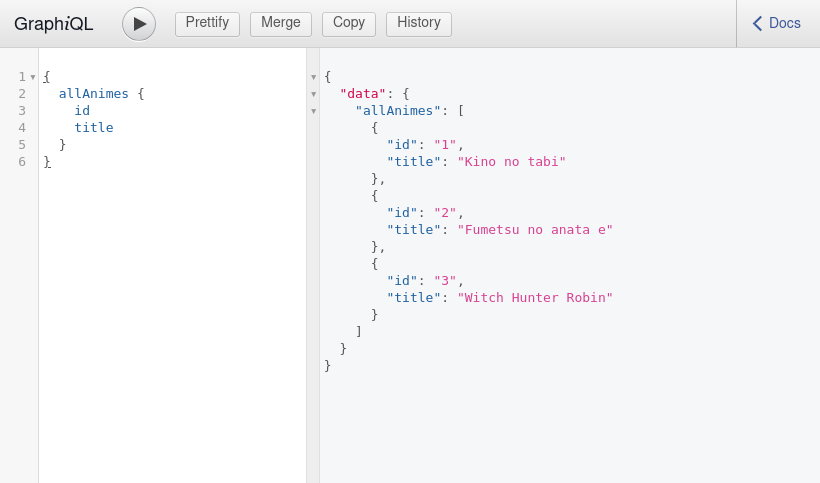Click the "Witch Hunter Robin" title value

pos(535,298)
